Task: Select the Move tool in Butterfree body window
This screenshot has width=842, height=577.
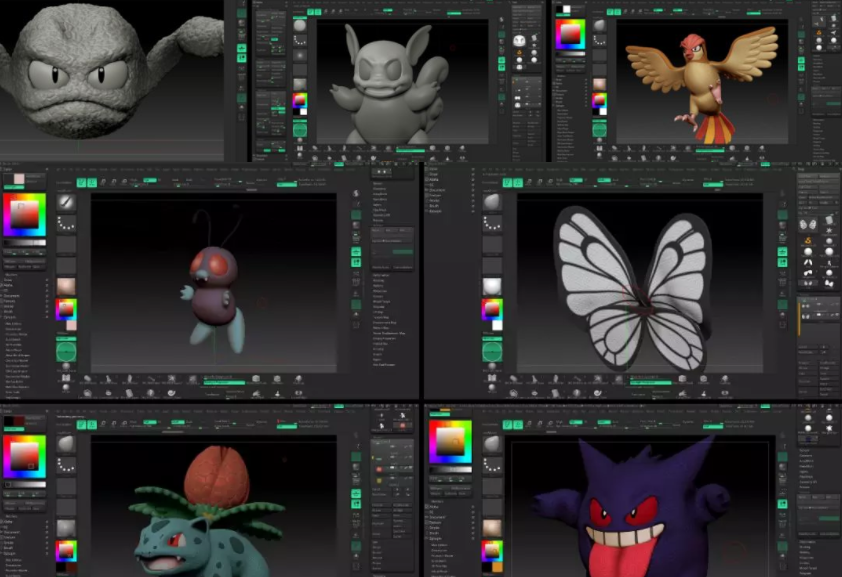Action: 104,183
